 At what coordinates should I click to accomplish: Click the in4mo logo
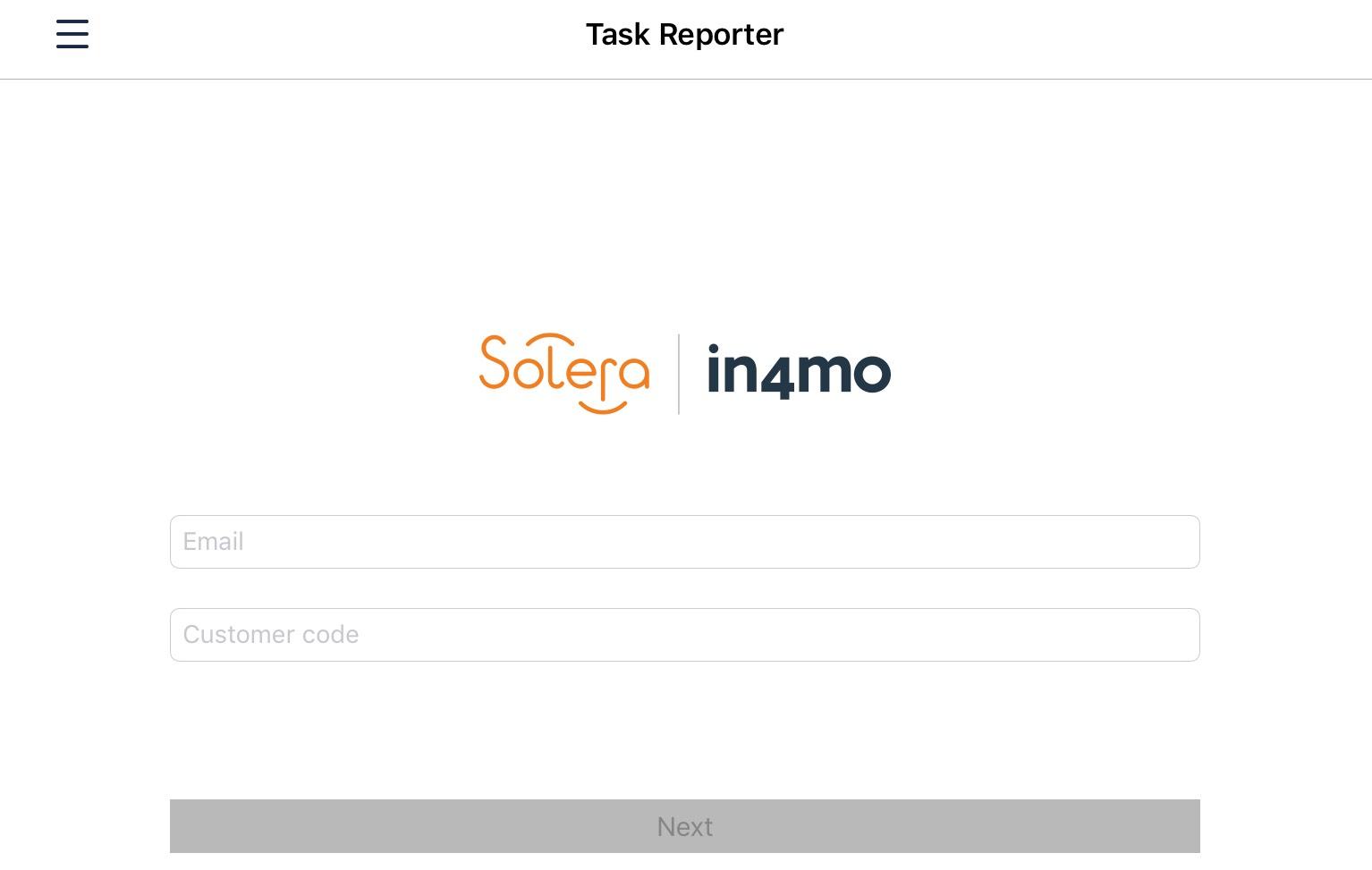coord(799,371)
